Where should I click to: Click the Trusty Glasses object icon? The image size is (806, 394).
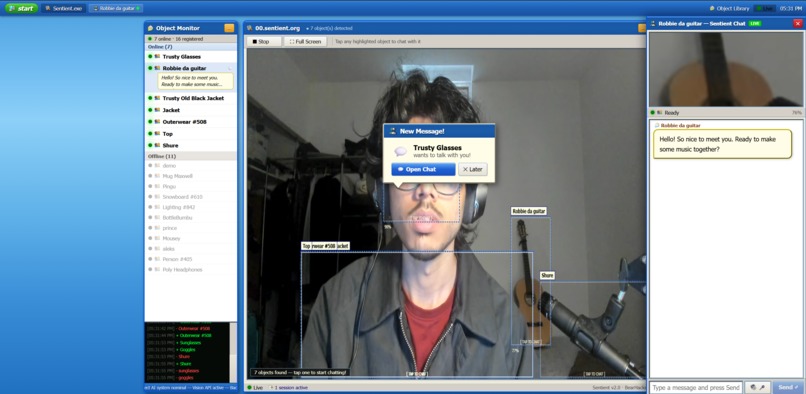[x=157, y=57]
